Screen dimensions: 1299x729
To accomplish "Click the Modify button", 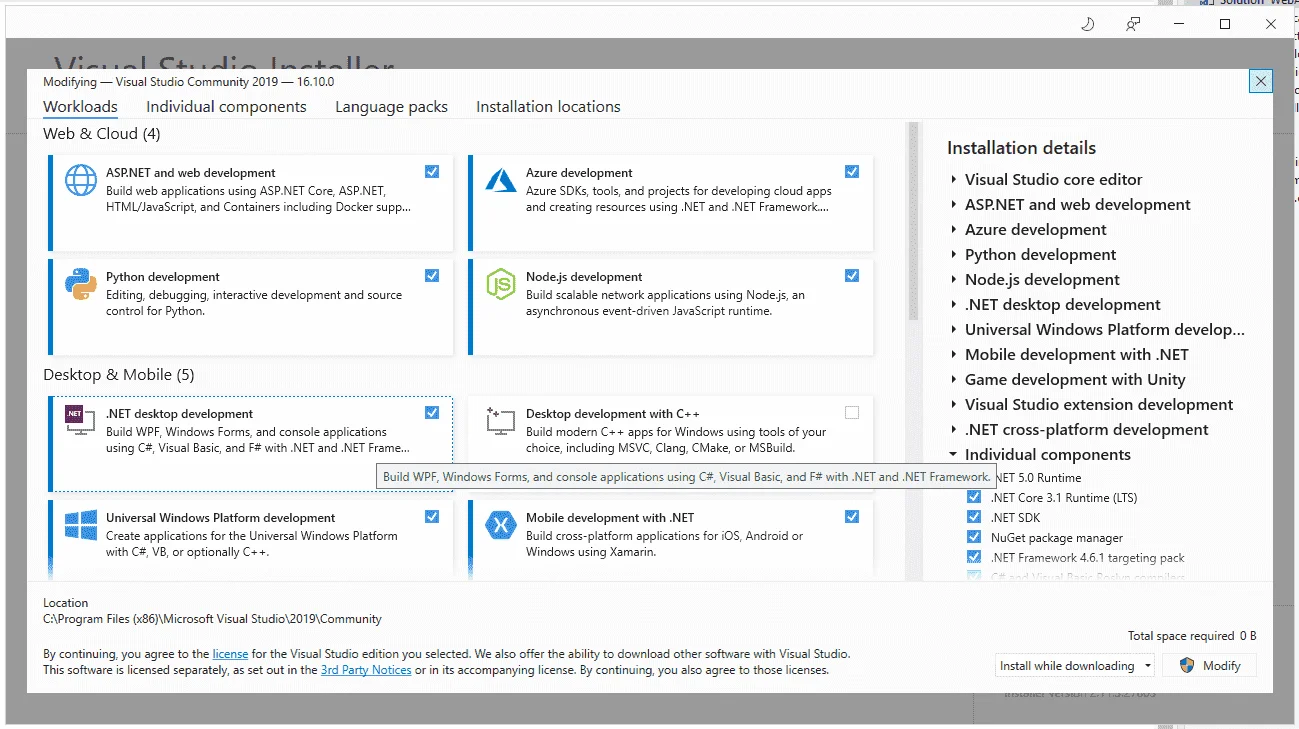I will (1211, 665).
